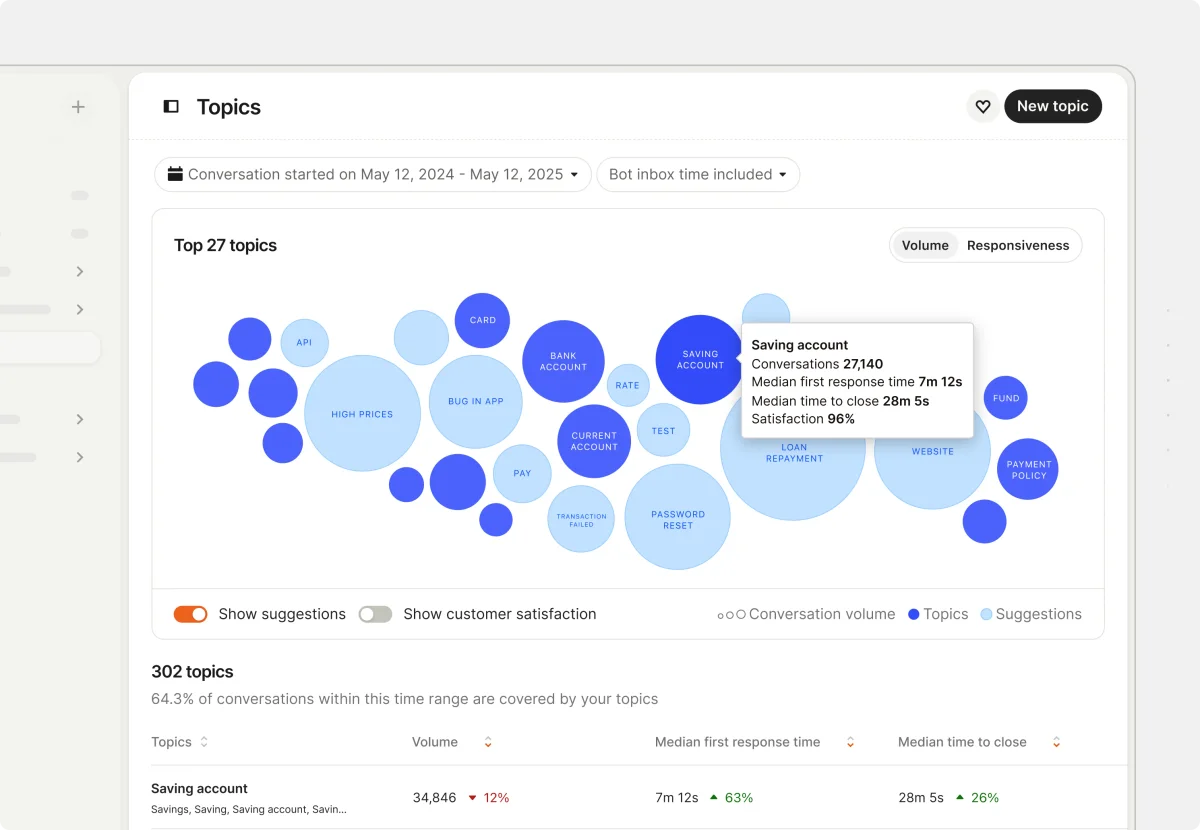Click the sort icon beside Topics column header
Viewport: 1200px width, 830px height.
click(203, 742)
